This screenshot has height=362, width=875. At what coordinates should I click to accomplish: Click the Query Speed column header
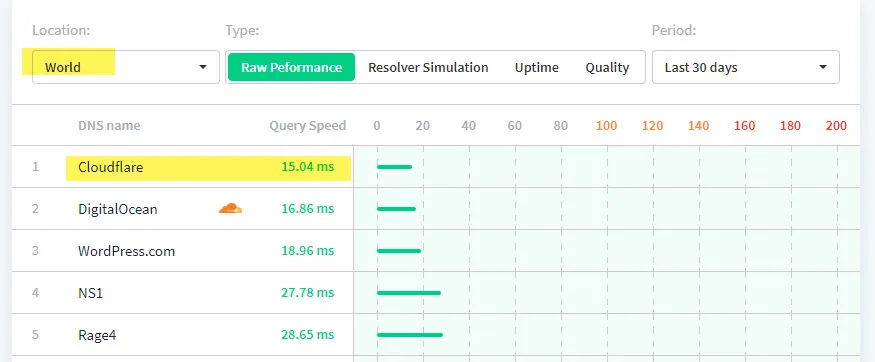click(307, 126)
